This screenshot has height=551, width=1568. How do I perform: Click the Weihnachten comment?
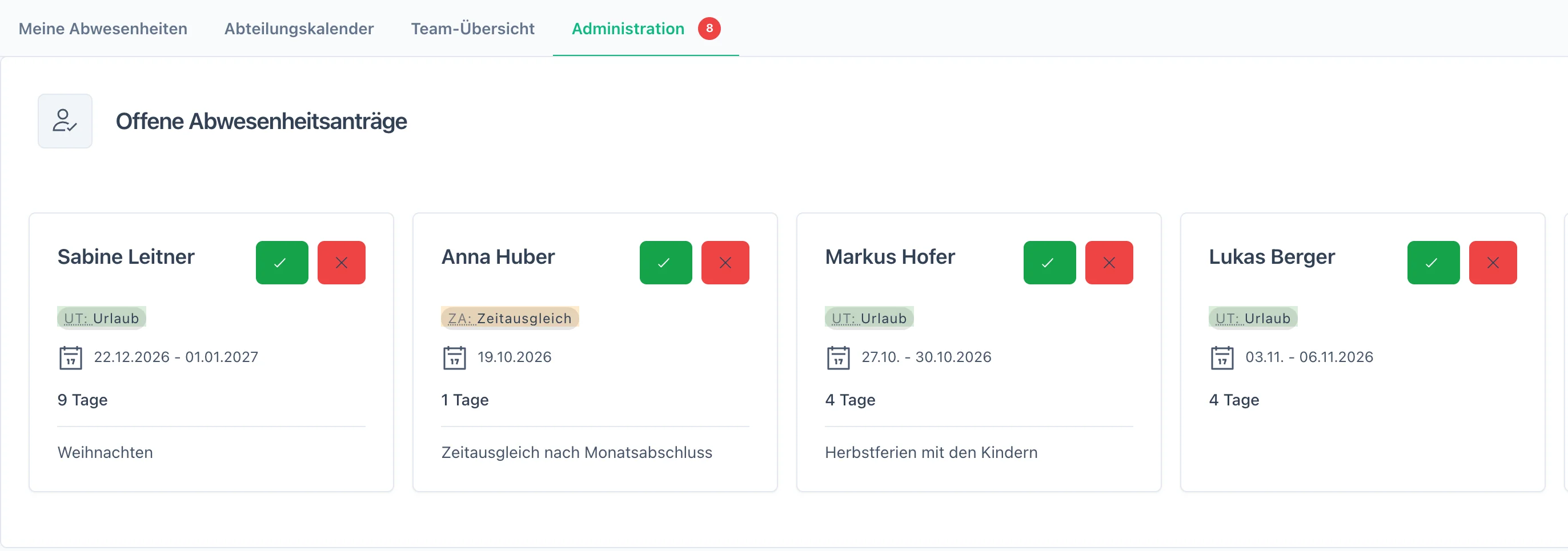click(x=105, y=452)
